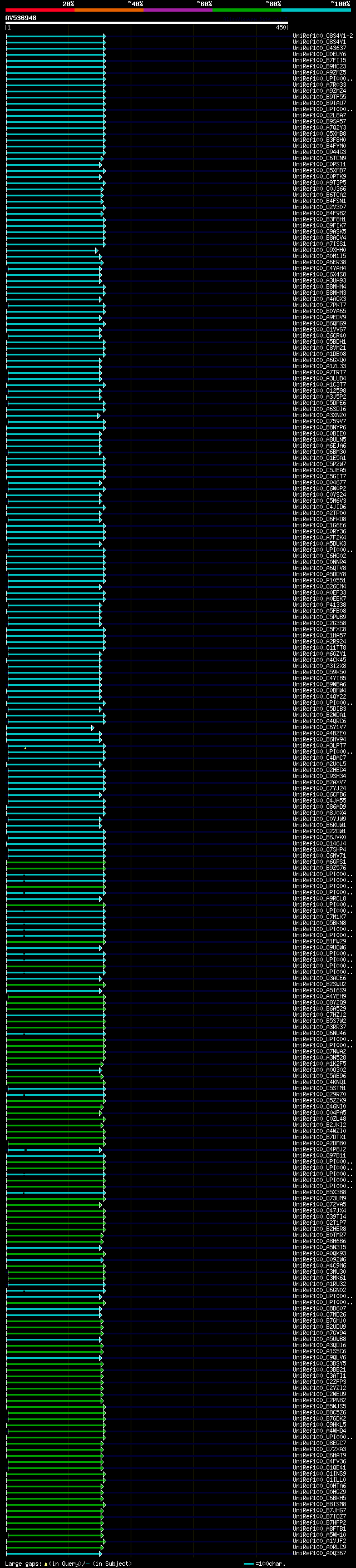
Task: Select label UniRef100_A2TP00
Action: [319, 513]
